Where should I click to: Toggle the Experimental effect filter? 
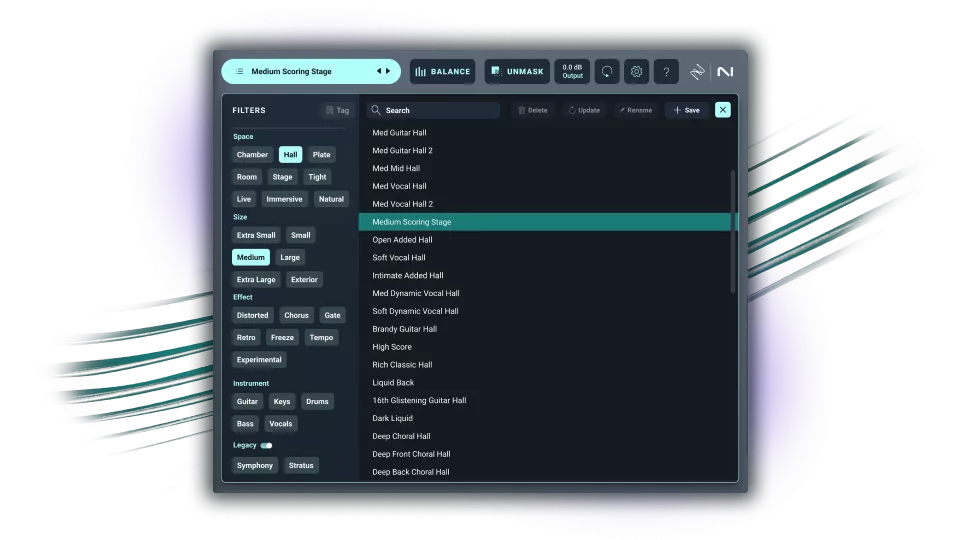pos(259,360)
